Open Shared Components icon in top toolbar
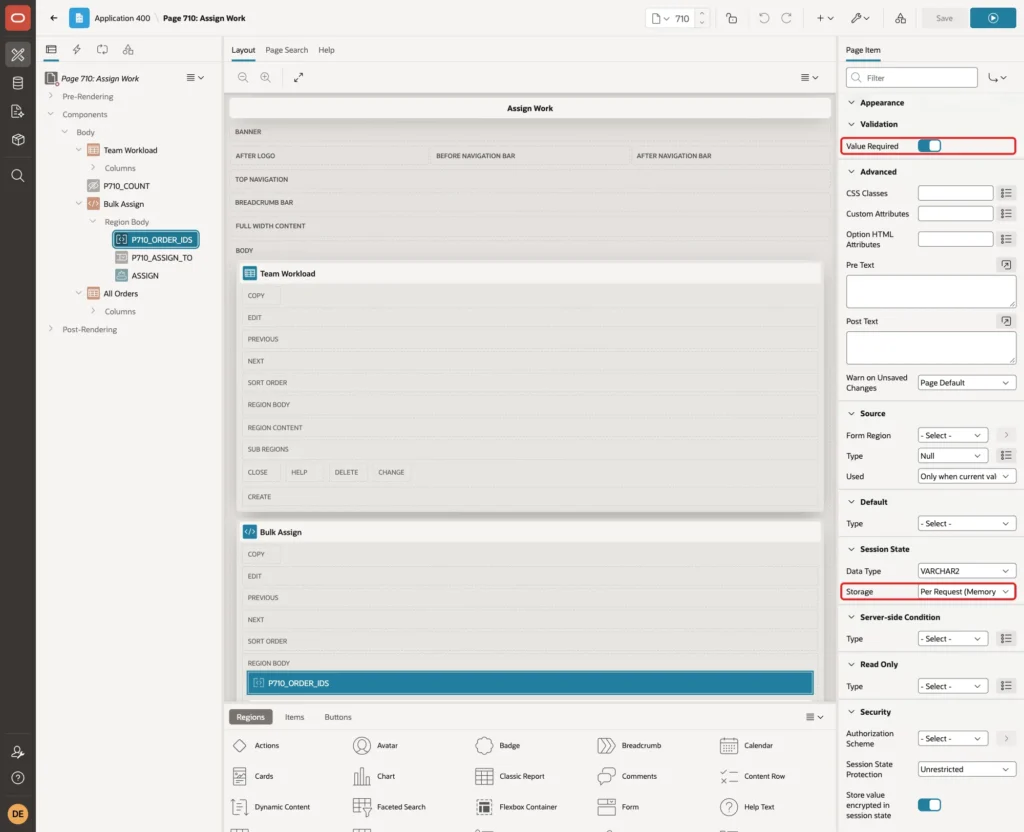 pos(901,18)
